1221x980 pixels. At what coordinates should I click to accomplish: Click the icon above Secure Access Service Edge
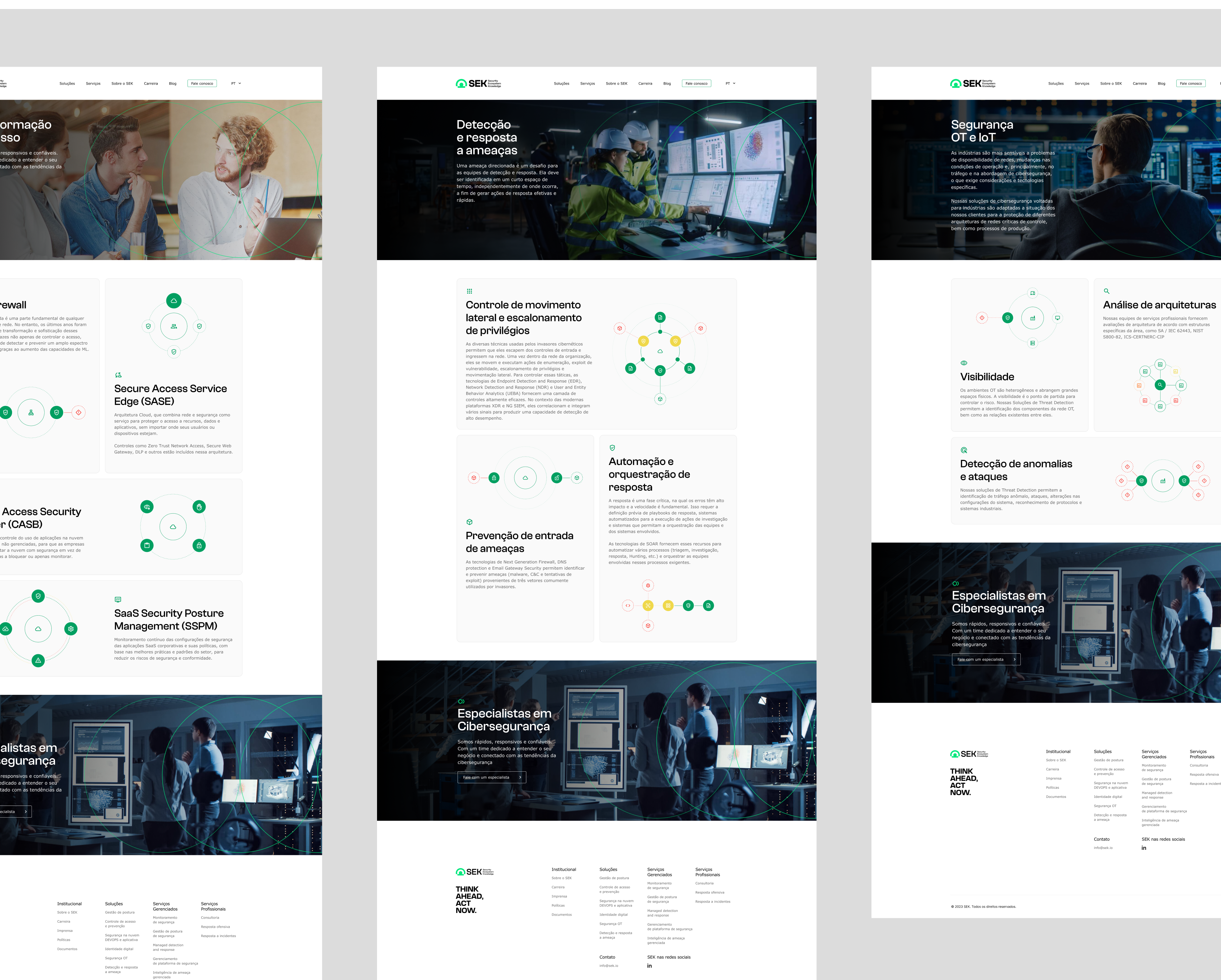(x=118, y=375)
